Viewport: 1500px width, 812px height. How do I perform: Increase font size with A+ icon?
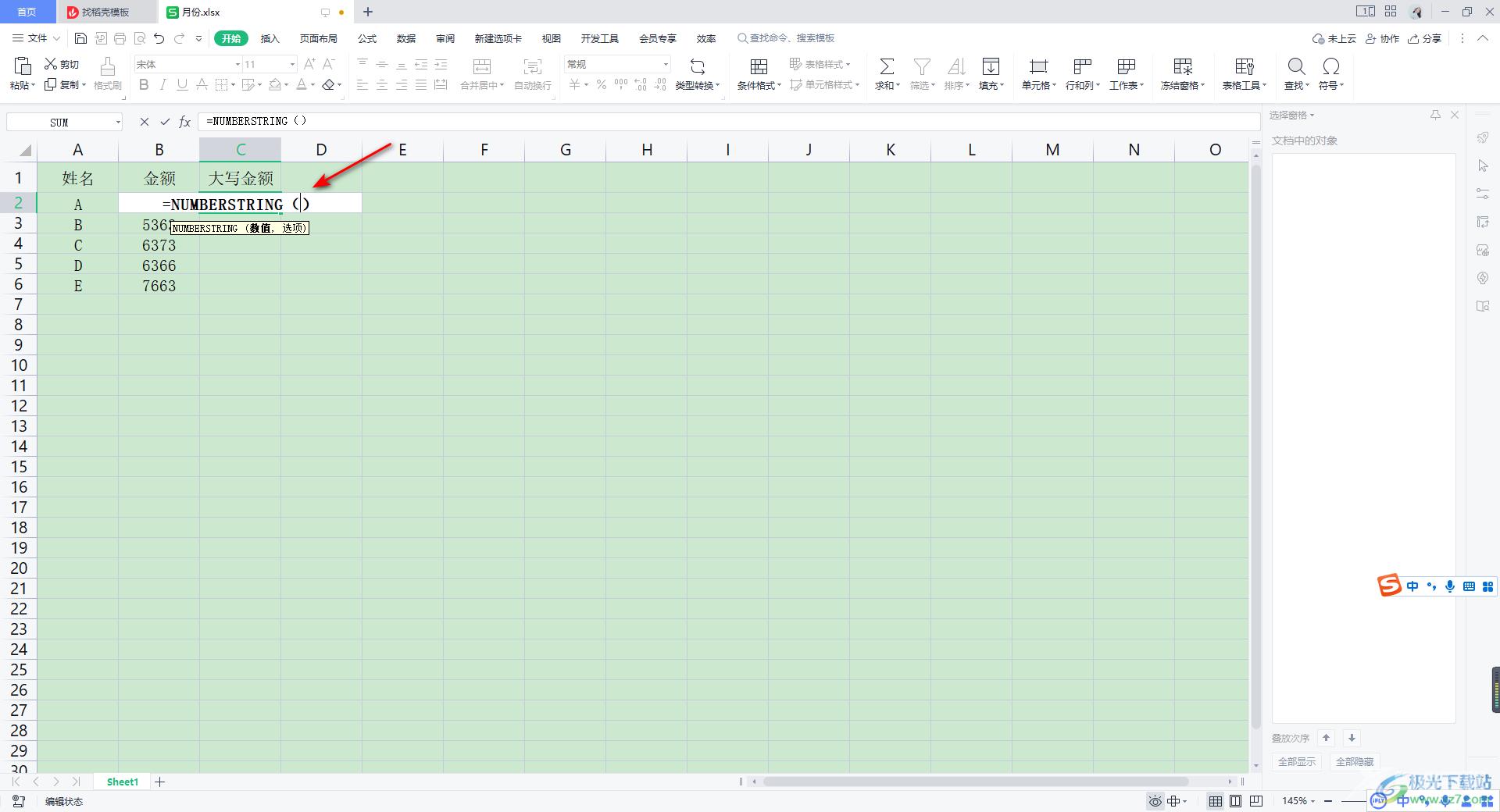(x=309, y=64)
